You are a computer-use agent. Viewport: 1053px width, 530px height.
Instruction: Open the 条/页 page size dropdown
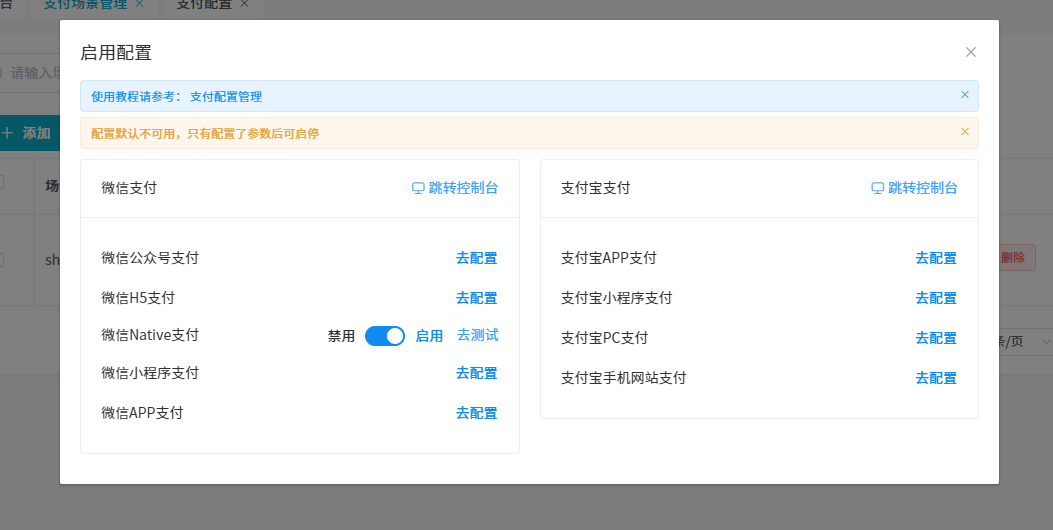(x=1025, y=342)
